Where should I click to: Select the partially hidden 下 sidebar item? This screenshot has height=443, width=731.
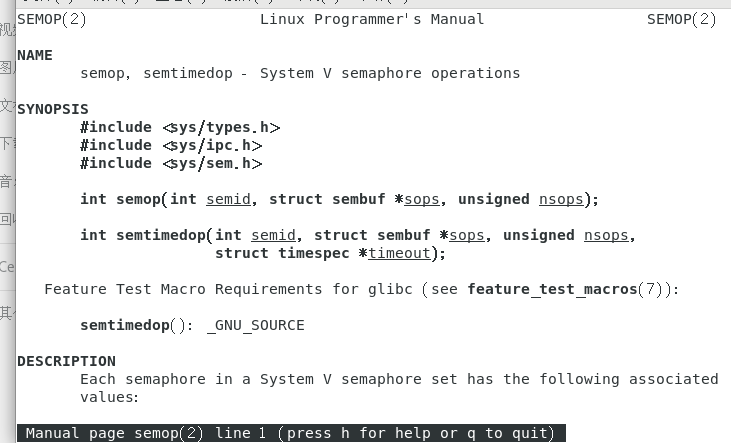(x=7, y=143)
